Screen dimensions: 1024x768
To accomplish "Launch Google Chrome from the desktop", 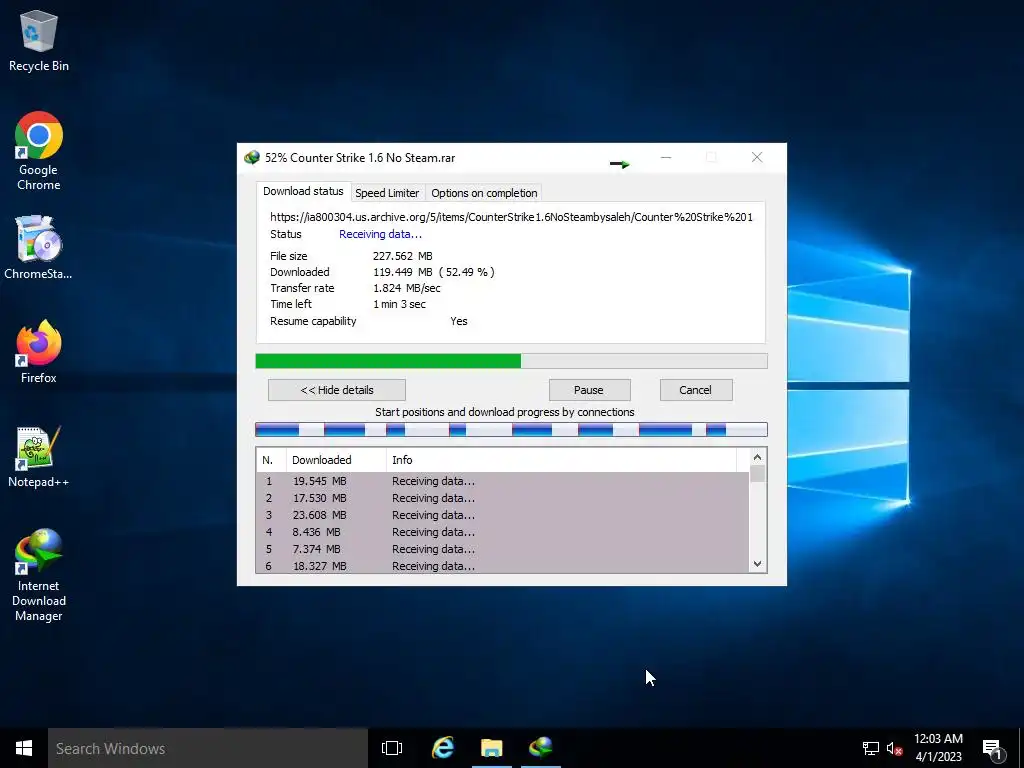I will click(39, 151).
